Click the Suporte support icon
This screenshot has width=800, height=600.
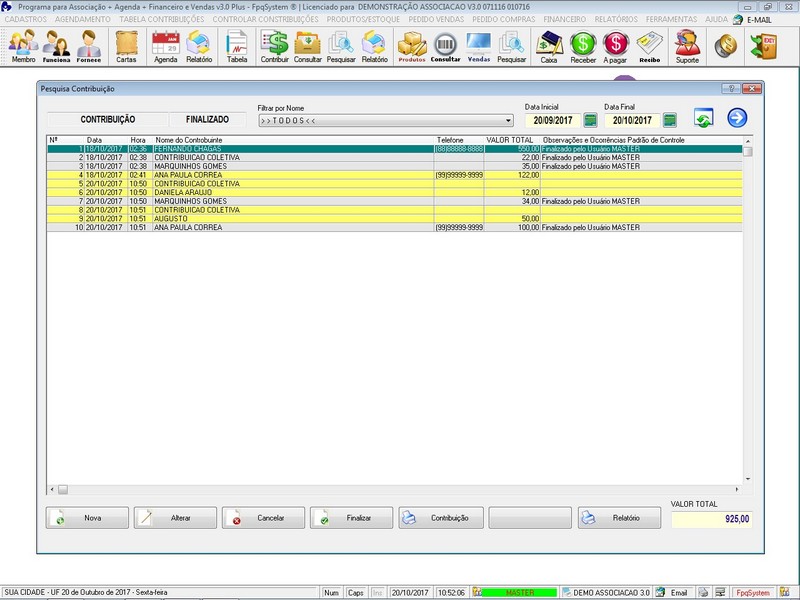687,46
